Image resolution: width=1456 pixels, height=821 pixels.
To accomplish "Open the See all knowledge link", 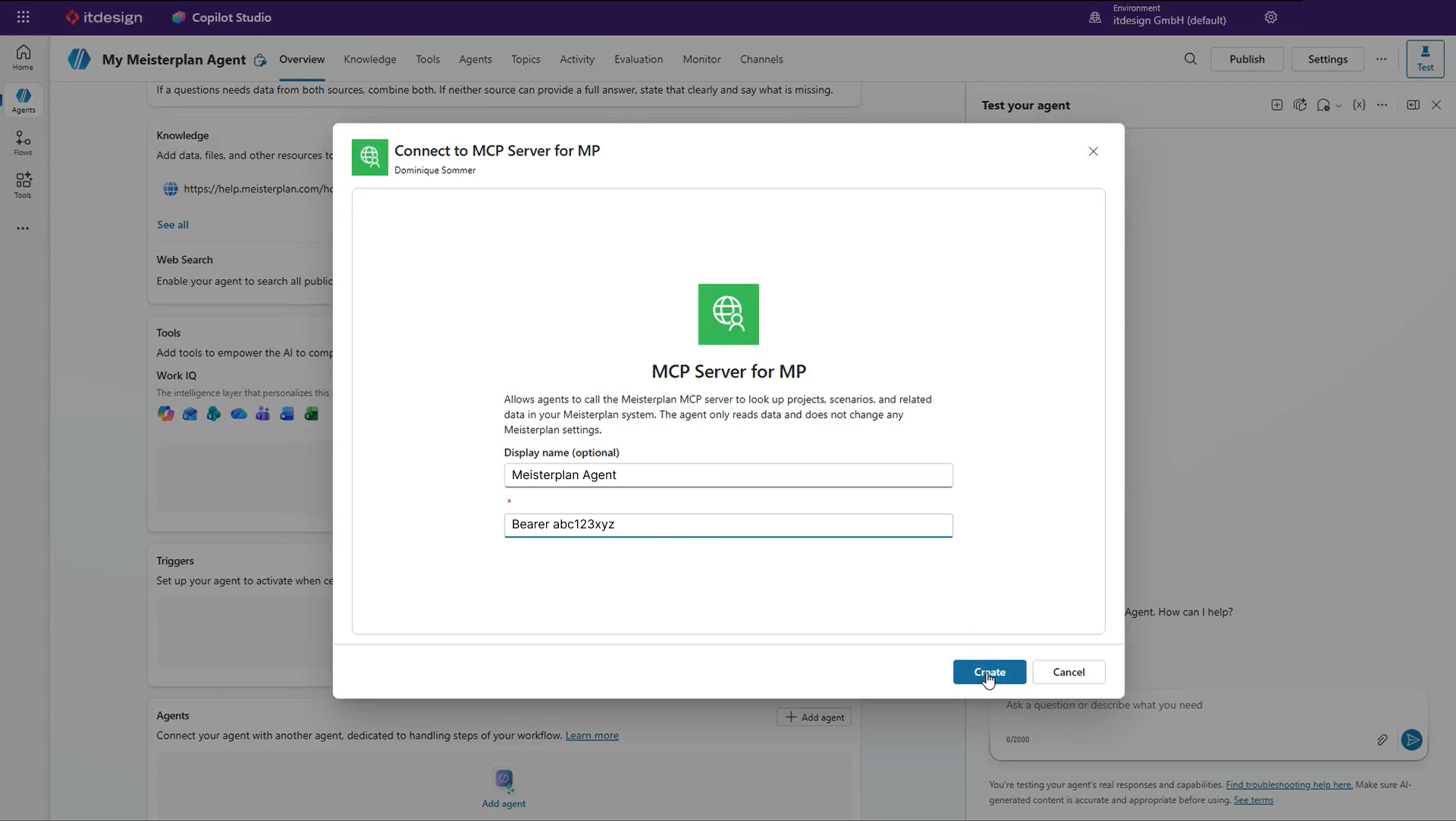I will point(173,224).
